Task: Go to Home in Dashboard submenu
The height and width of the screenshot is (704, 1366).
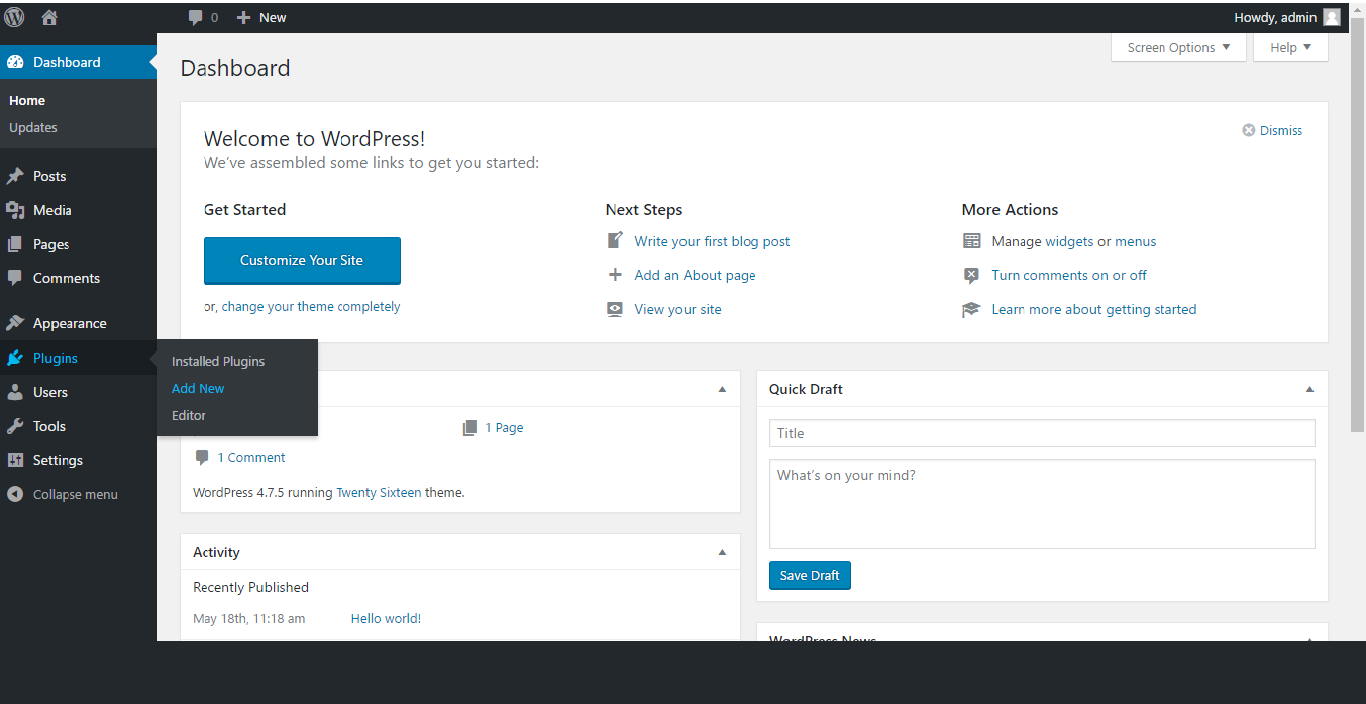Action: (x=27, y=100)
